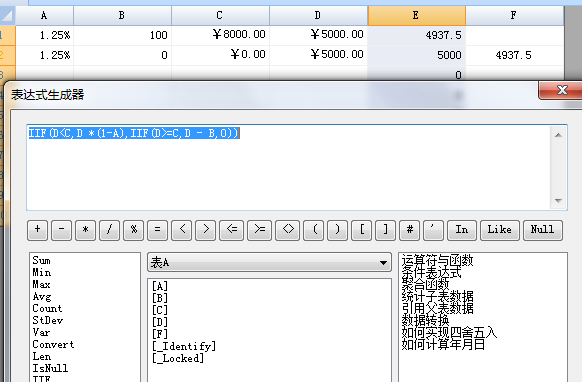Select column header C in the grid
Screen dimensions: 582x382
220,16
